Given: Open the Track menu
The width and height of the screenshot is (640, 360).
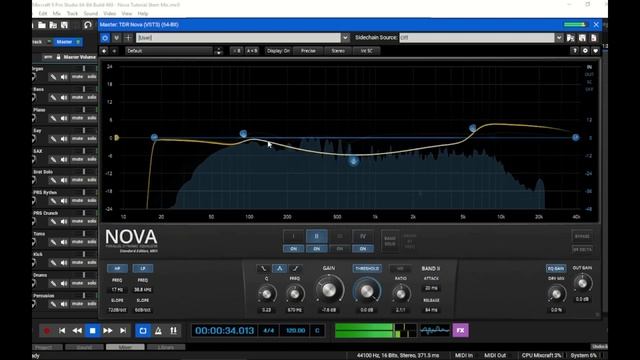Looking at the screenshot, I should (72, 13).
